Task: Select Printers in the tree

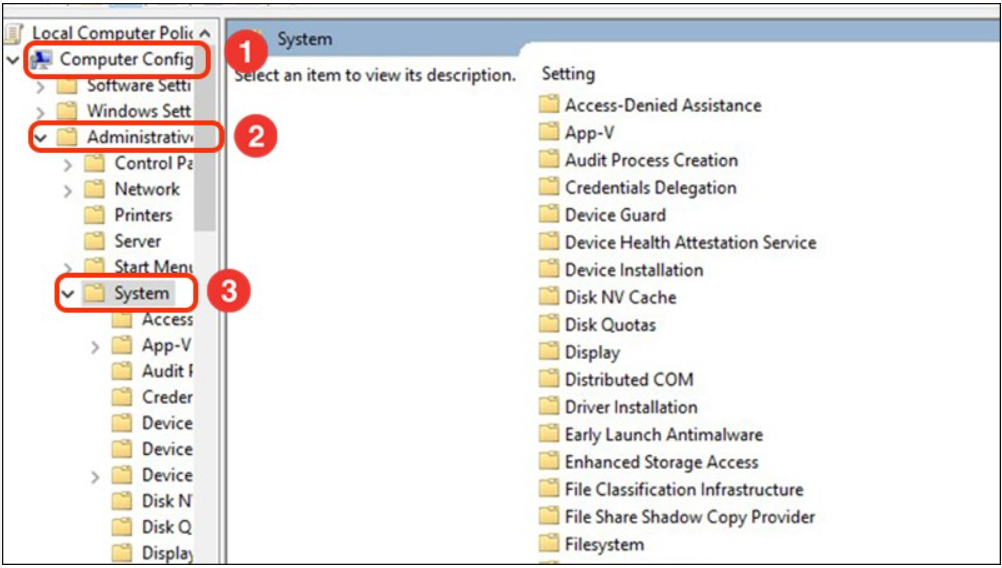Action: tap(128, 215)
